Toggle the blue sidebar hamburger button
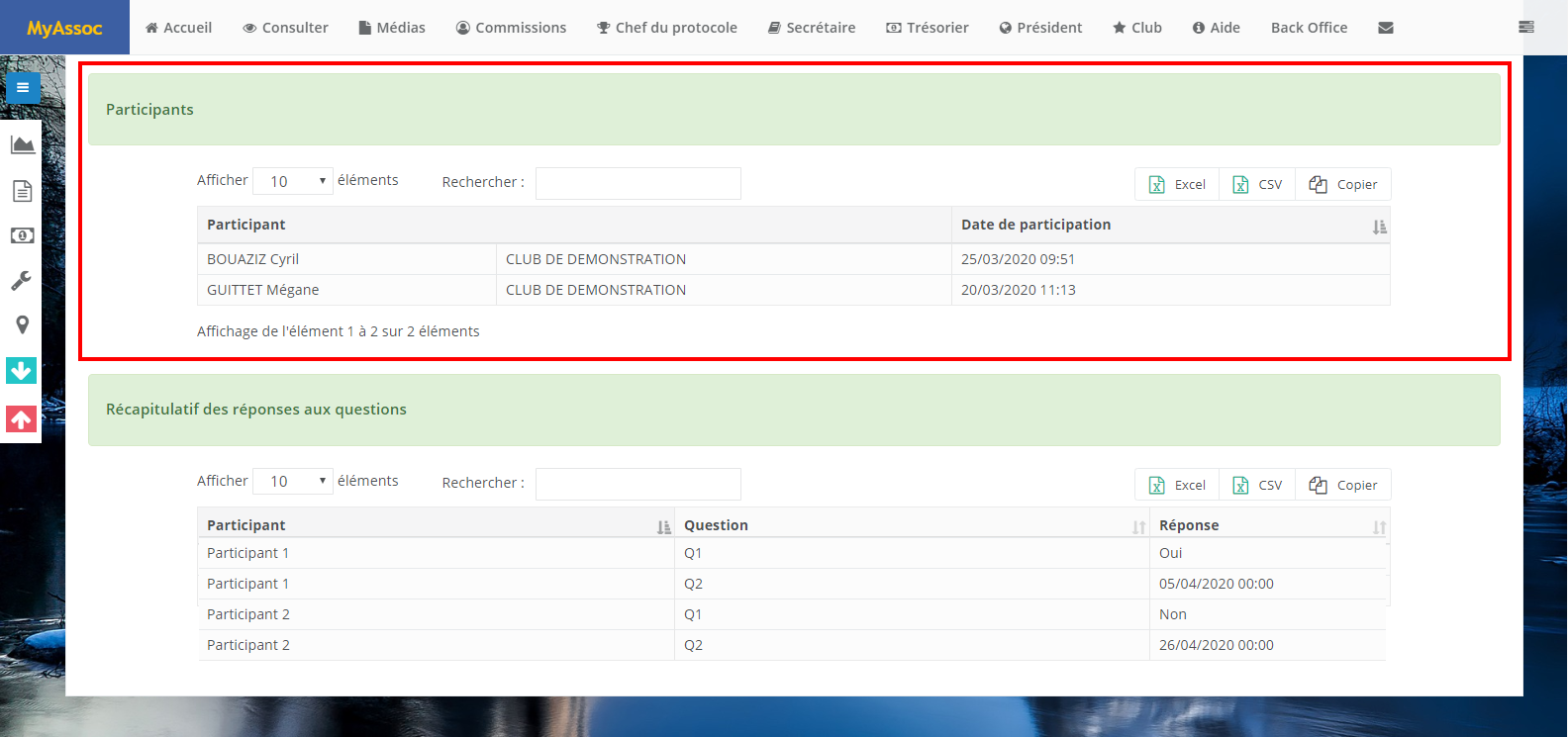The height and width of the screenshot is (737, 1568). click(23, 88)
